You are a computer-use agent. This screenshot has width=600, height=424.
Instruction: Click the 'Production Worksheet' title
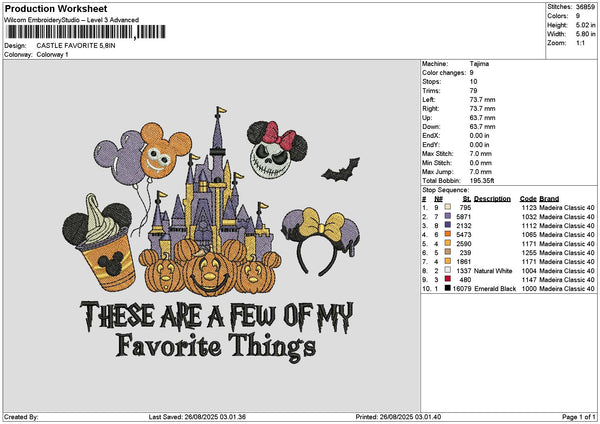pos(56,9)
